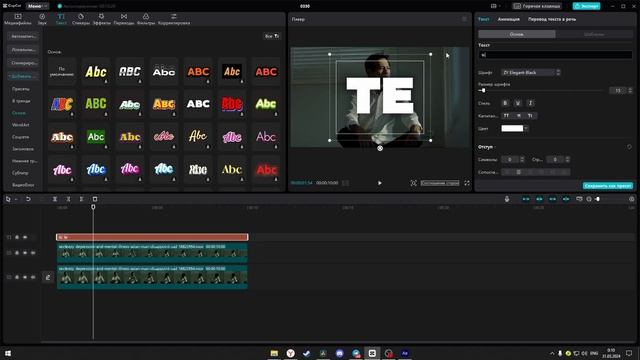Adjust the font size stepper arrows
Image resolution: width=640 pixels, height=360 pixels.
pos(630,91)
